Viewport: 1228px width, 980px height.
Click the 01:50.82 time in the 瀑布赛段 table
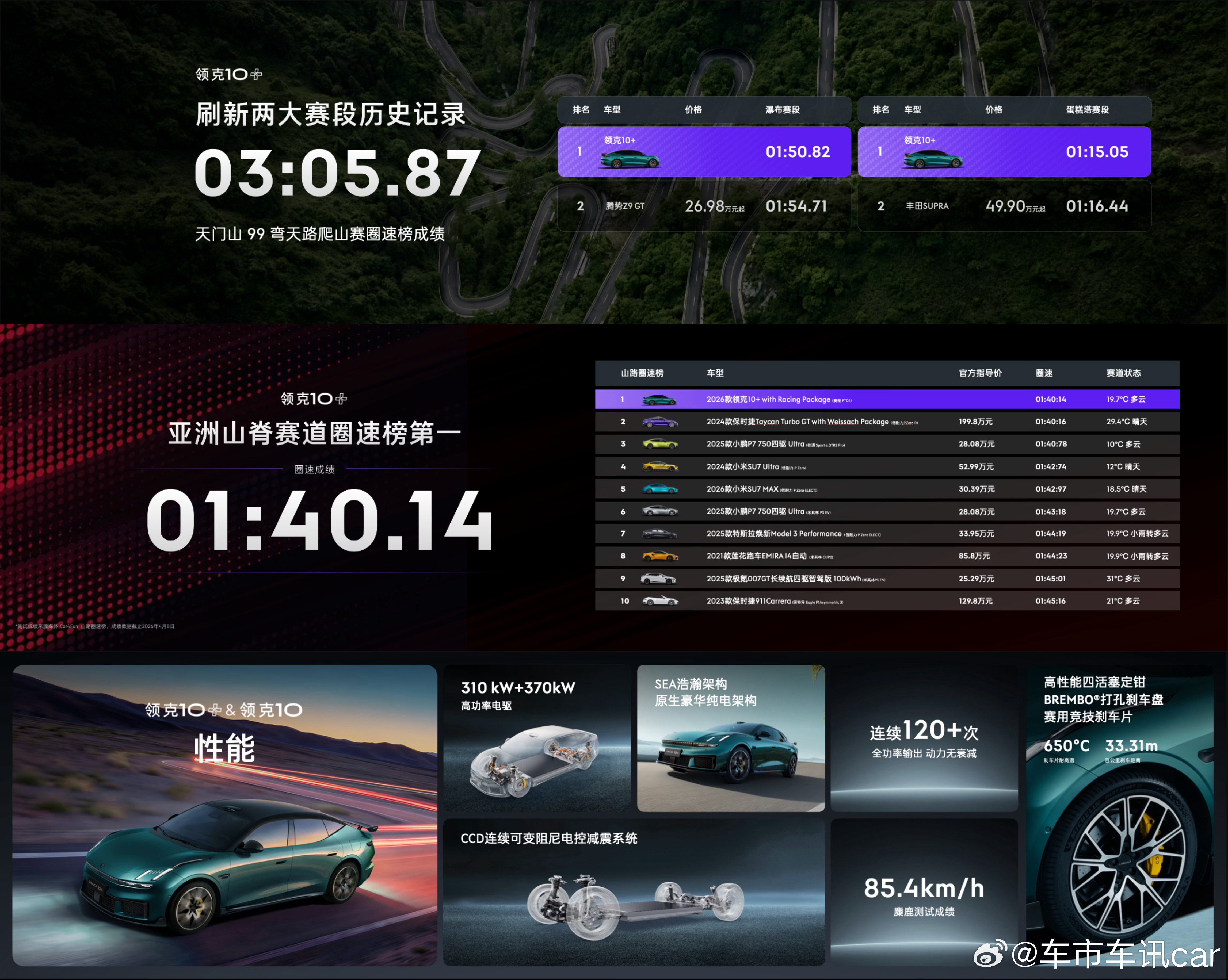click(x=798, y=152)
